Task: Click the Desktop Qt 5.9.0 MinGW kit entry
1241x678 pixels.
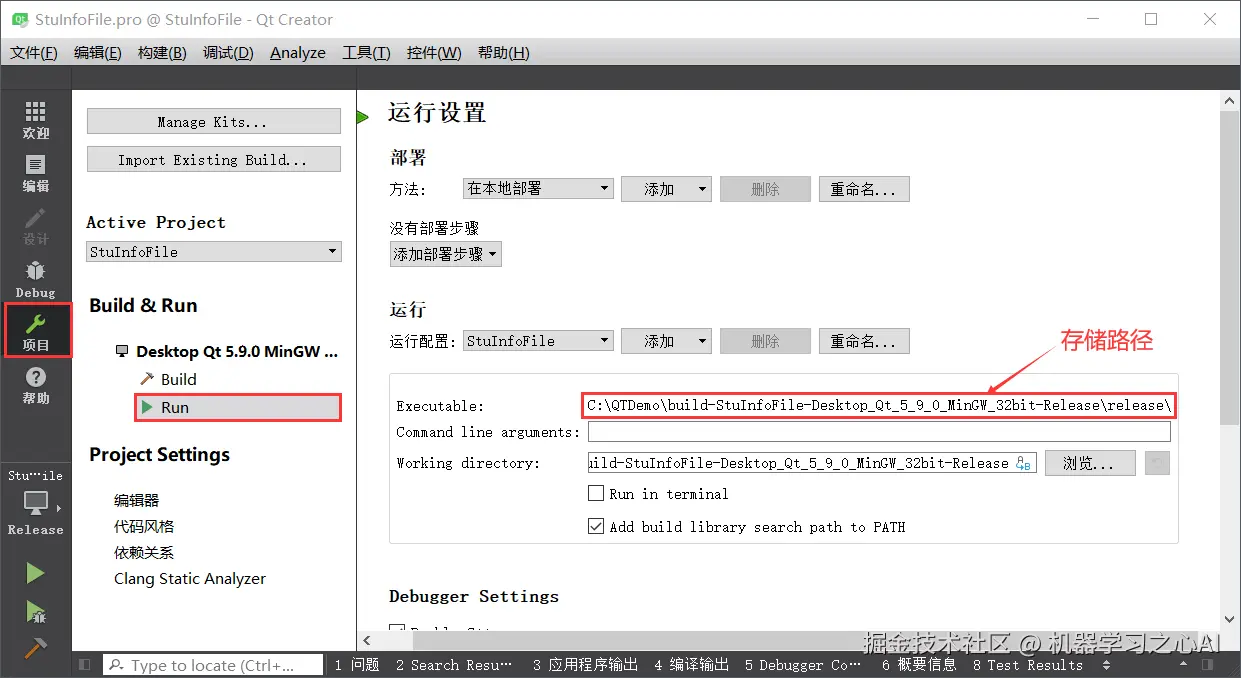Action: (x=227, y=351)
